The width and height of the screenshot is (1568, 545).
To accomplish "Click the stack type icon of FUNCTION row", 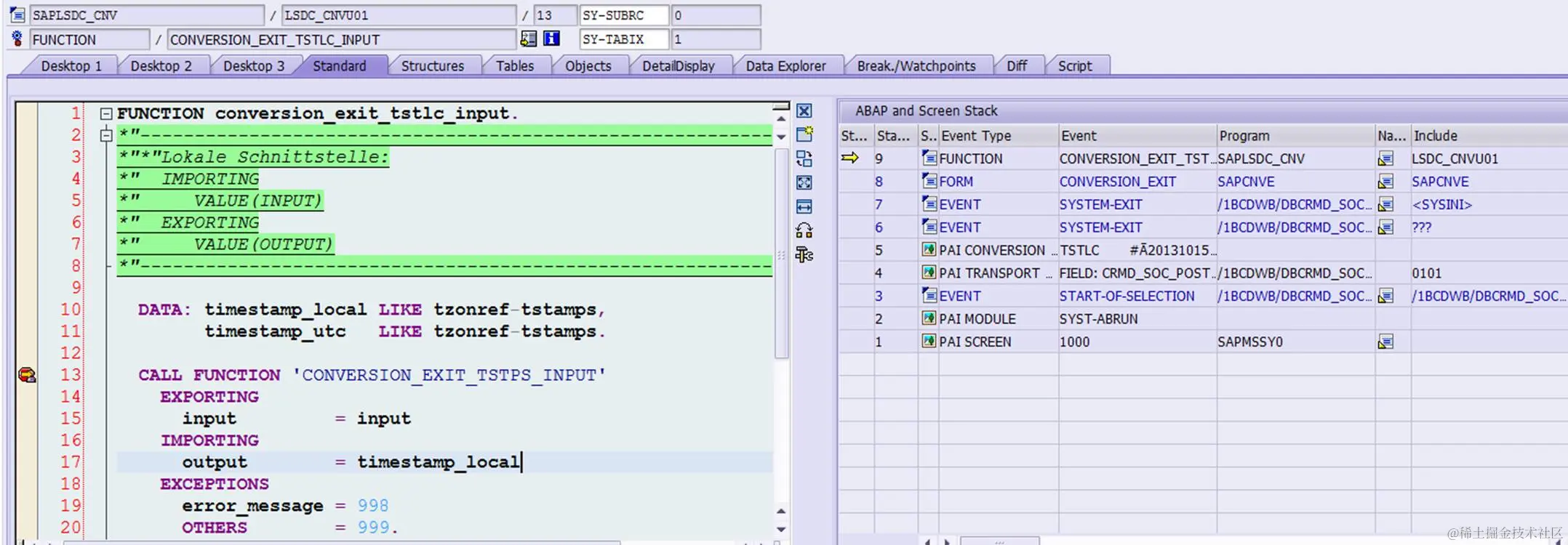I will (x=929, y=158).
